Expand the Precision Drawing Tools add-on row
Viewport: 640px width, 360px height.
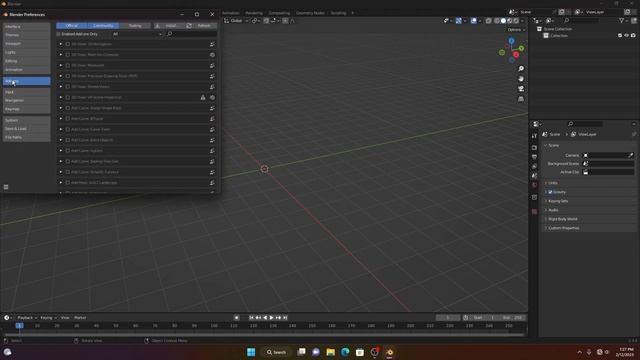61,76
